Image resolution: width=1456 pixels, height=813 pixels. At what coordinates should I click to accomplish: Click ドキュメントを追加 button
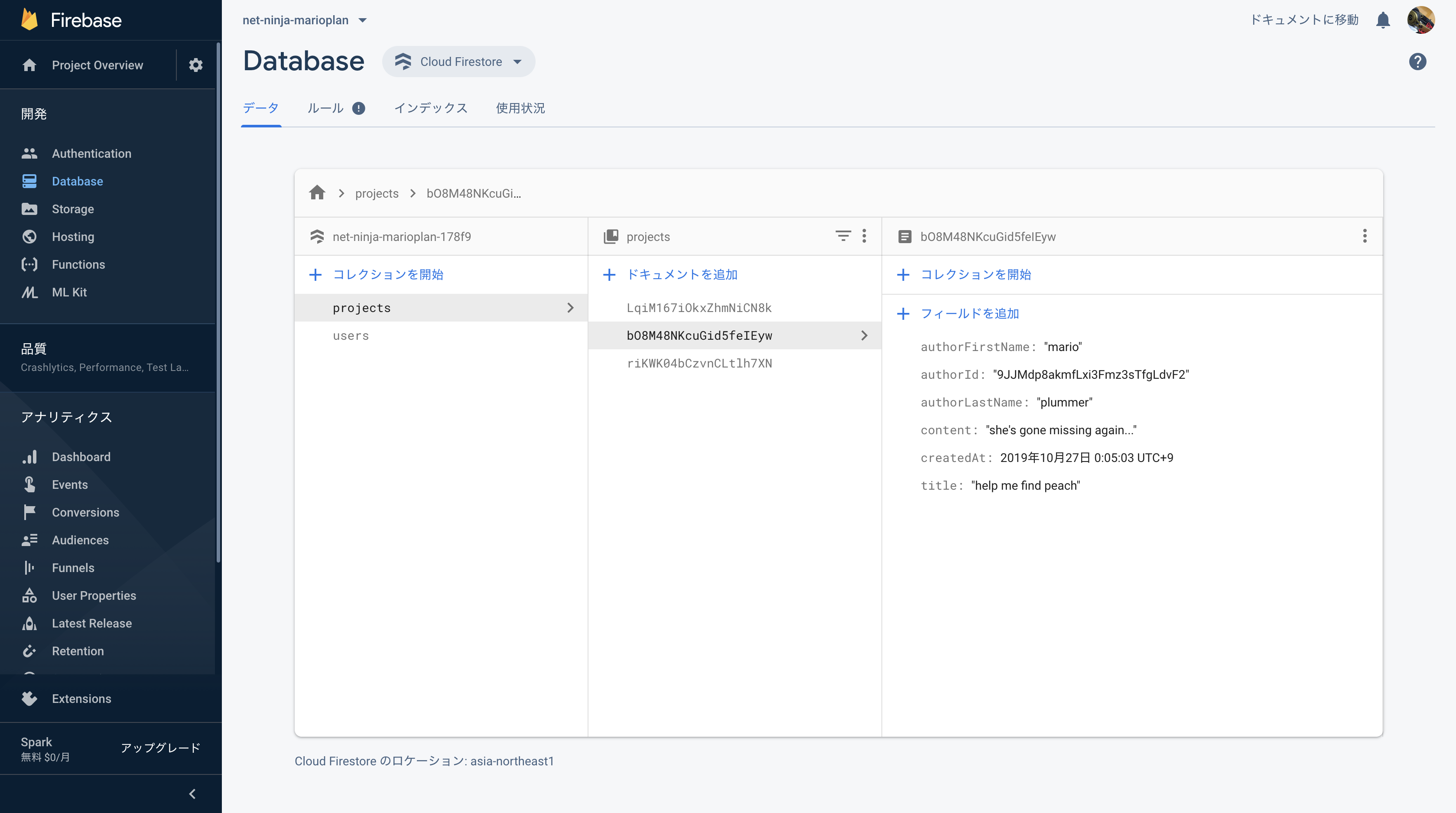coord(670,274)
